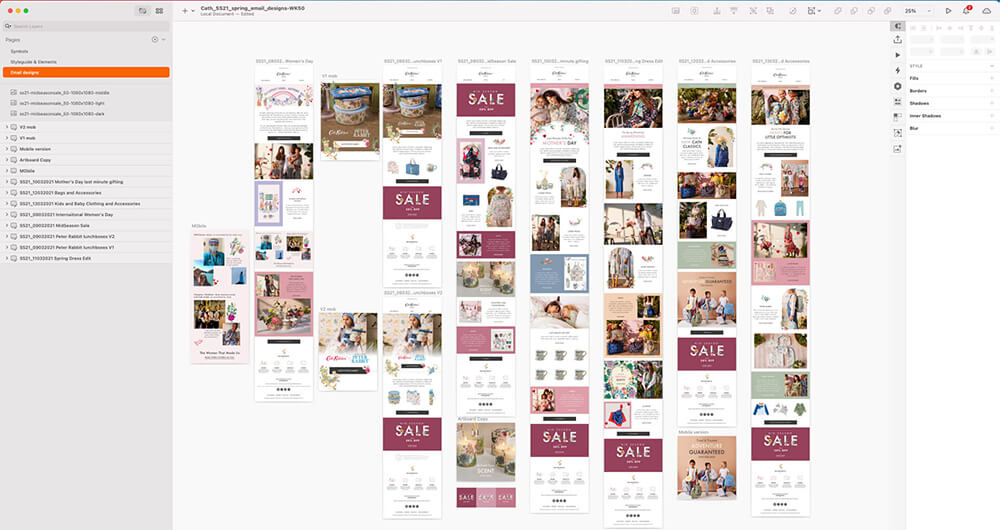Expand the SS21_09032021 MidSeason Sale layer group
Screen dimensions: 1000x530
pos(7,225)
